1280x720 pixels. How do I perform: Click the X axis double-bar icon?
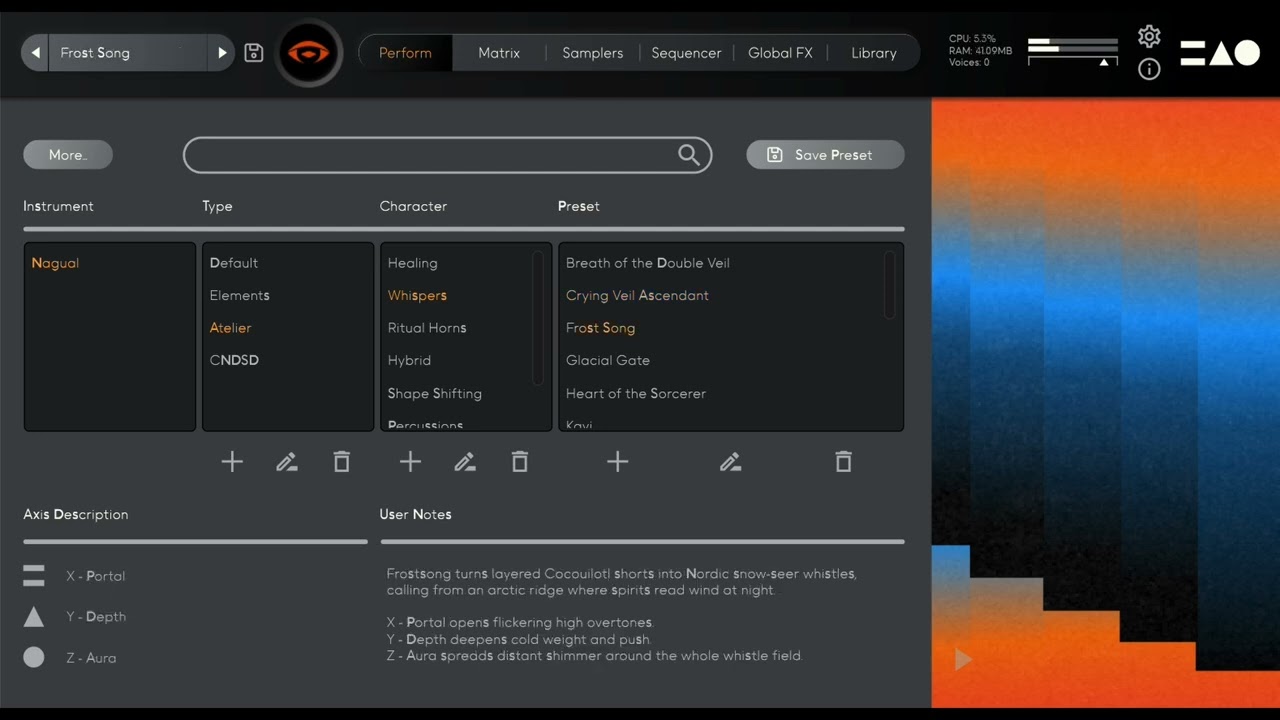pyautogui.click(x=34, y=576)
